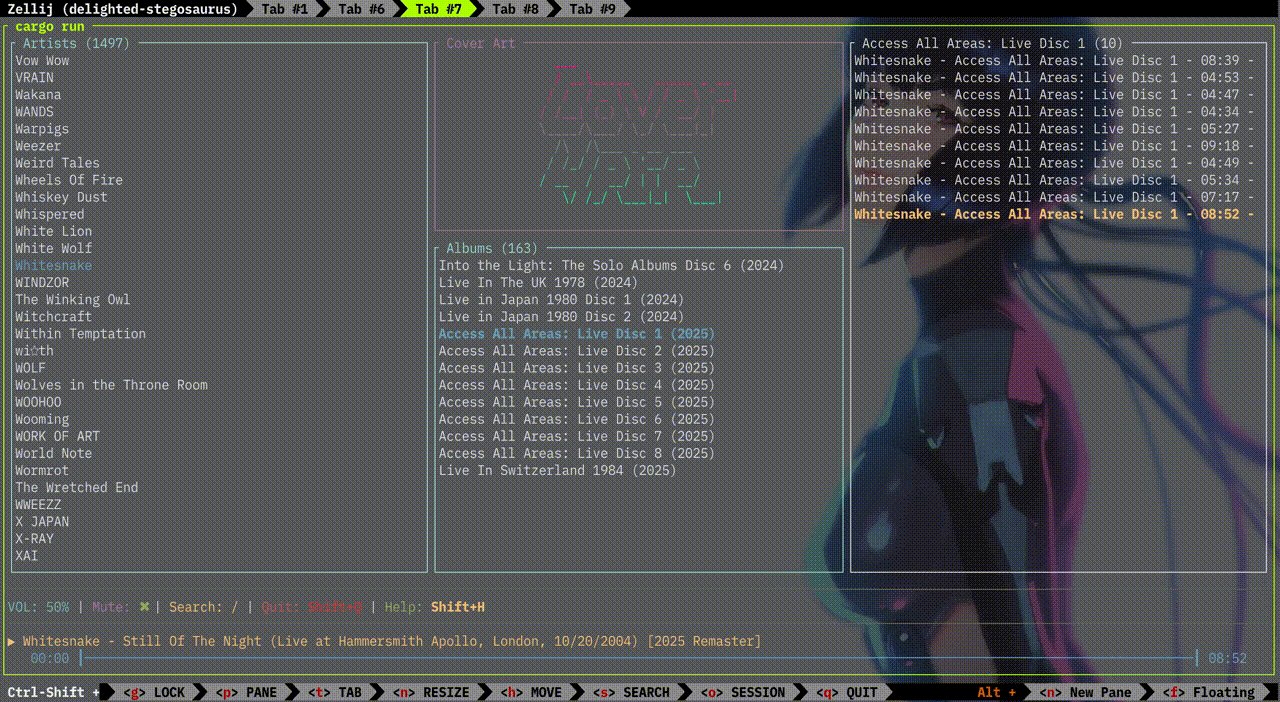Choose RESIZE mode from the status bar
Image resolution: width=1280 pixels, height=702 pixels.
coord(430,692)
